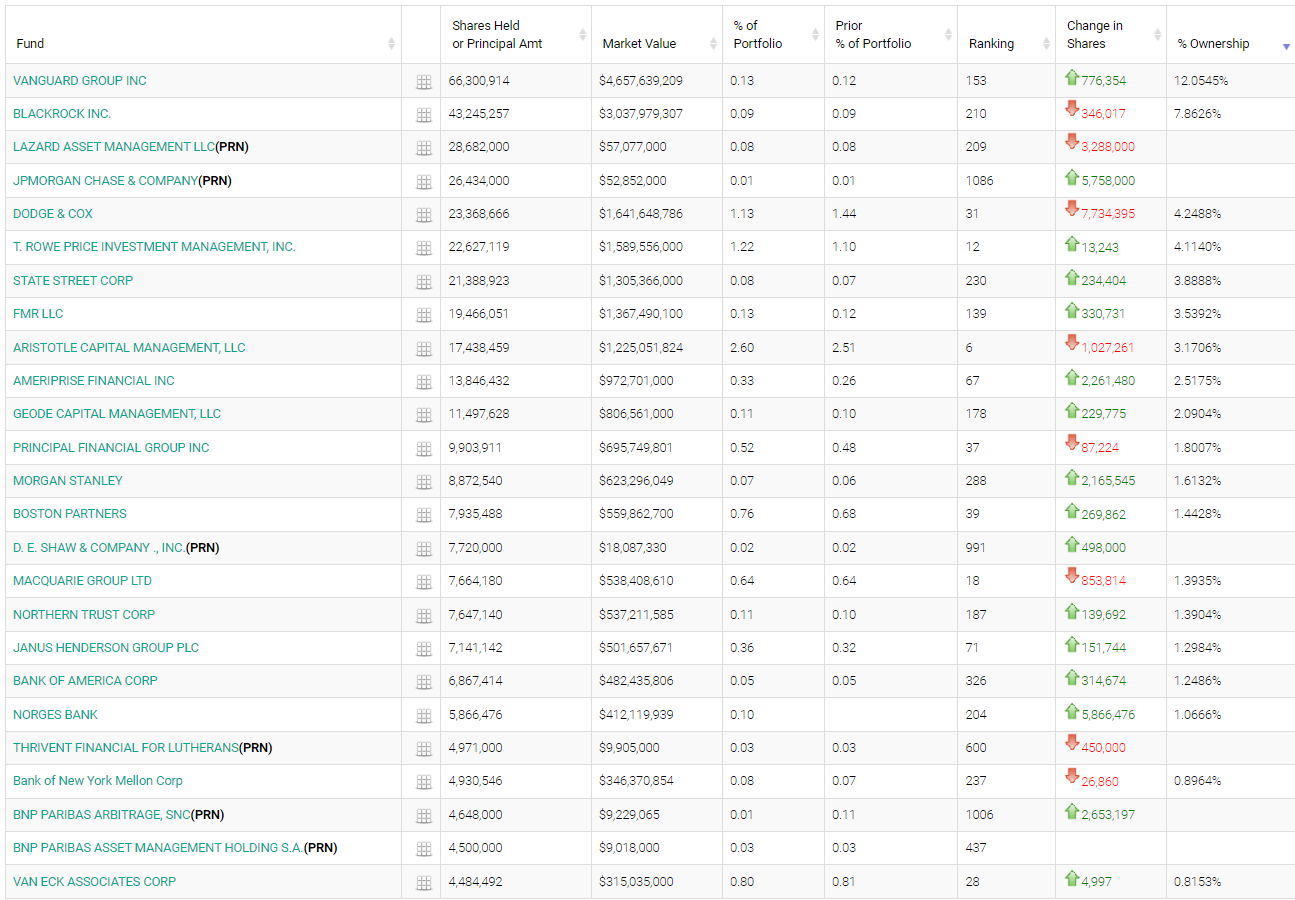Sort the table by Fund column
Viewport: 1295px width, 900px height.
(x=201, y=35)
